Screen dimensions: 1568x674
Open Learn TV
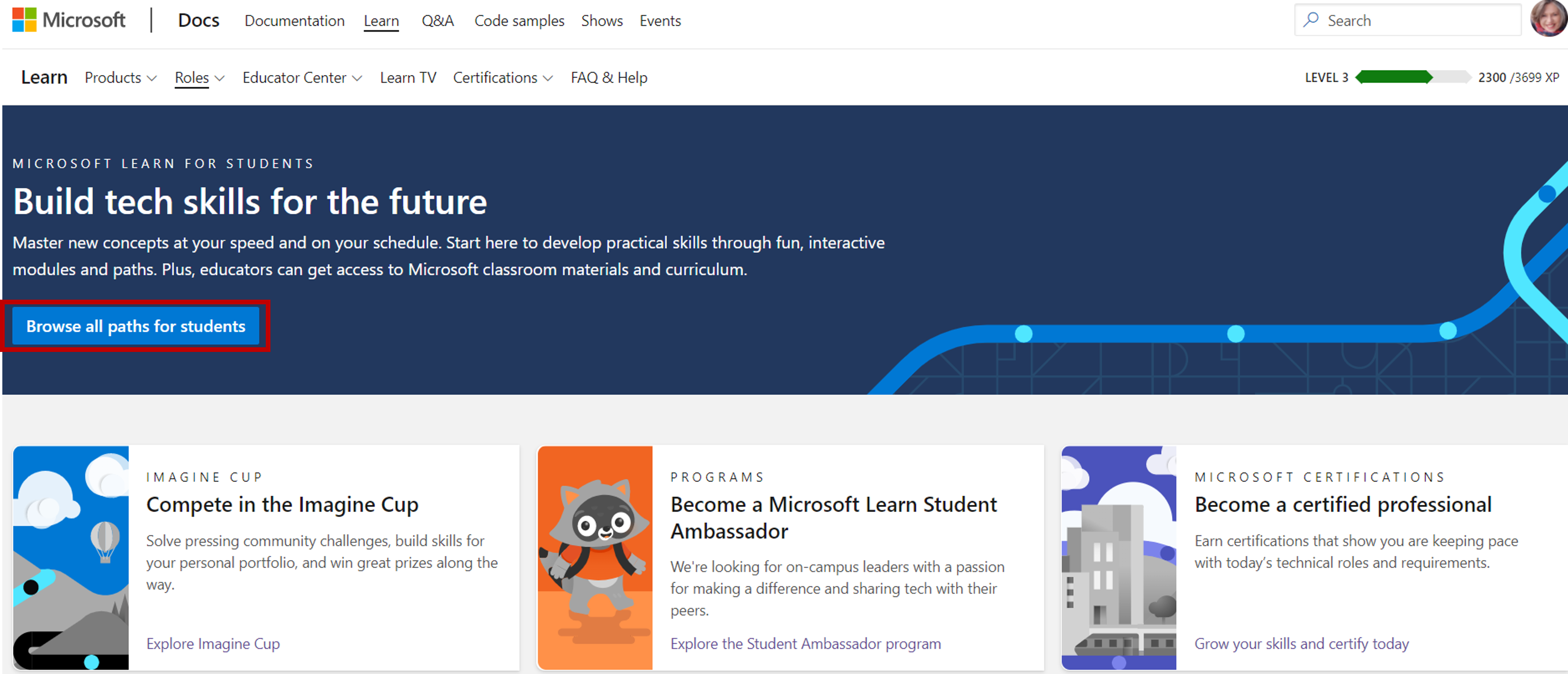(408, 77)
